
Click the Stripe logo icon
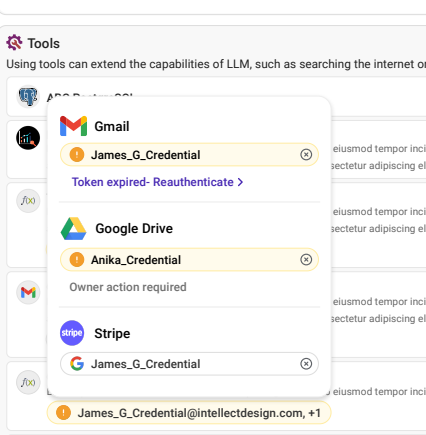72,333
